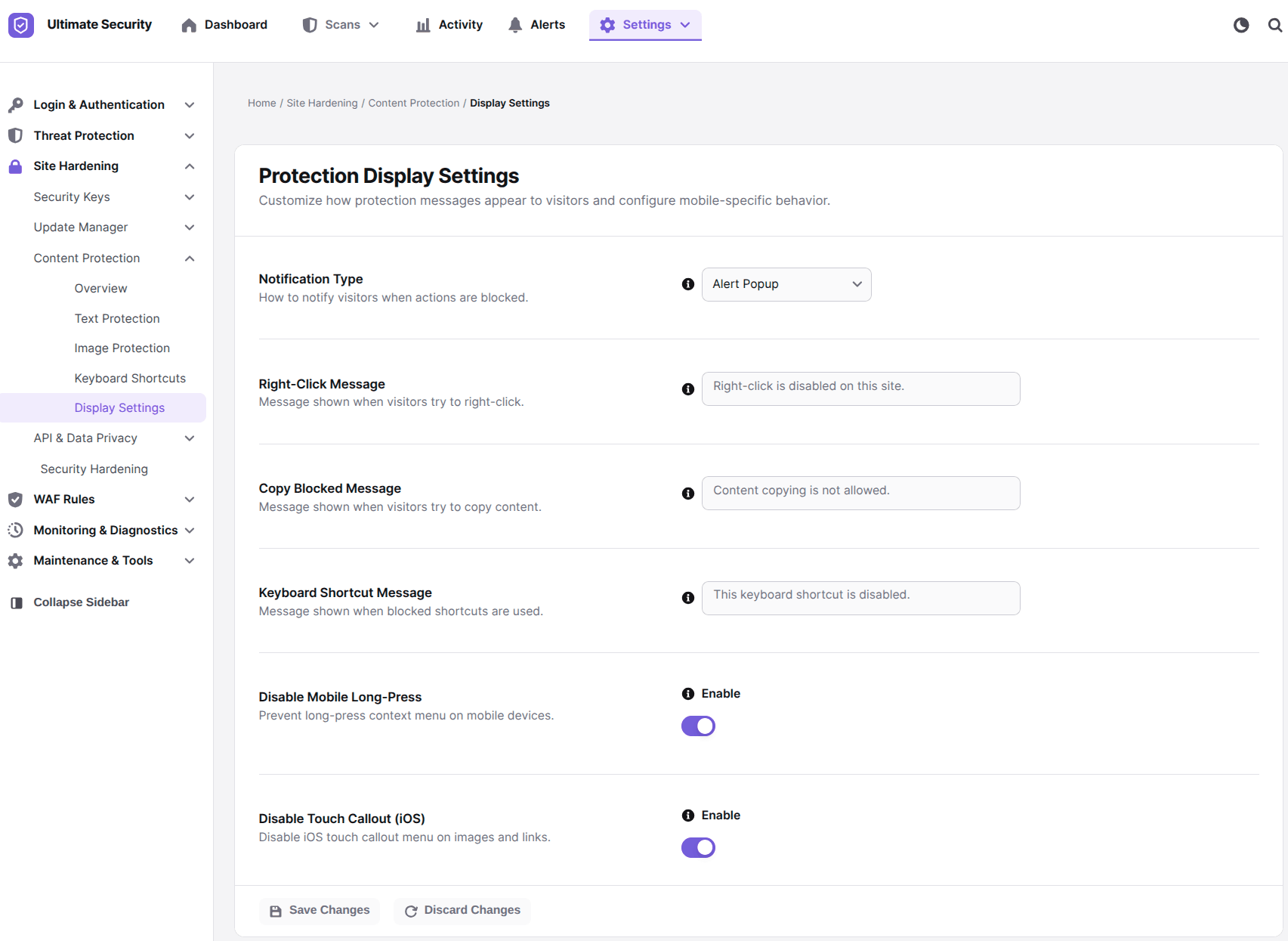Viewport: 1288px width, 941px height.
Task: Expand Update Manager submenu chevron
Action: click(190, 228)
